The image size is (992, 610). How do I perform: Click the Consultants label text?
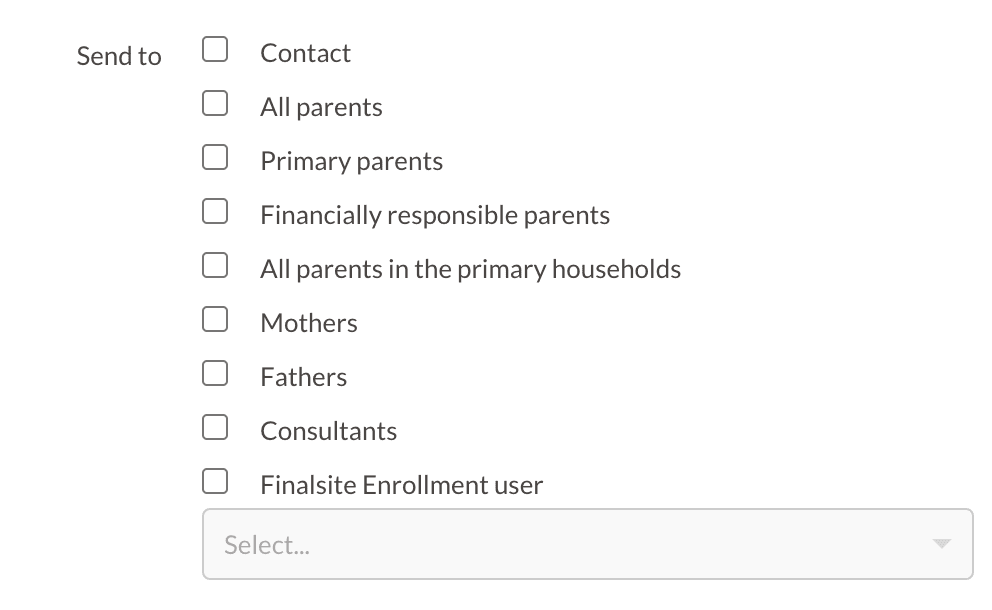coord(328,431)
